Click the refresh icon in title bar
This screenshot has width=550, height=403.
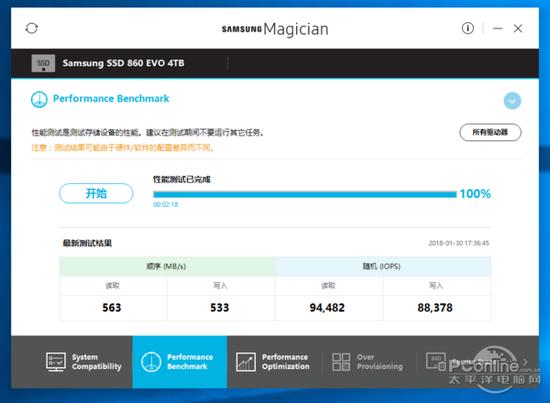32,28
